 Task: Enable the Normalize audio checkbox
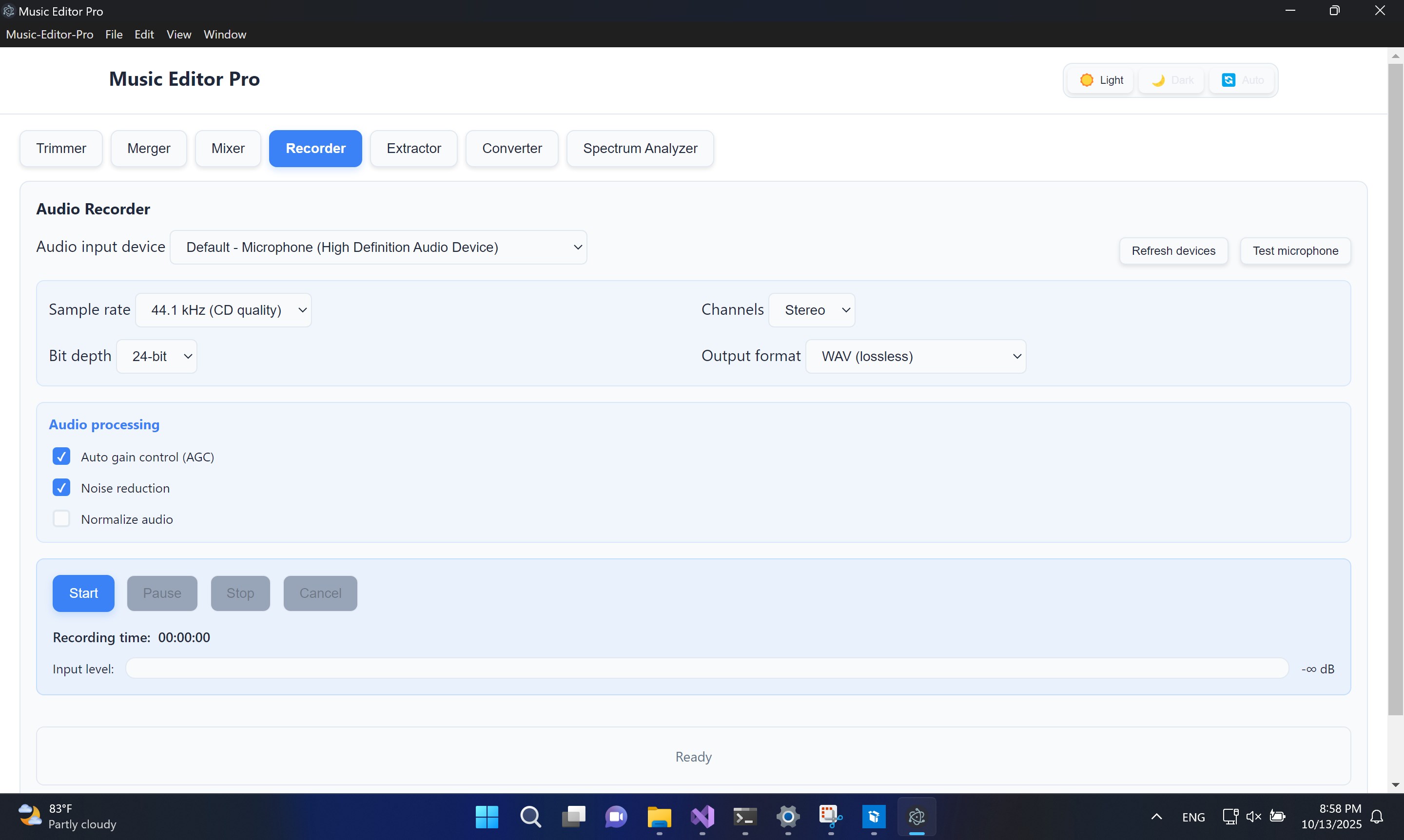(61, 518)
